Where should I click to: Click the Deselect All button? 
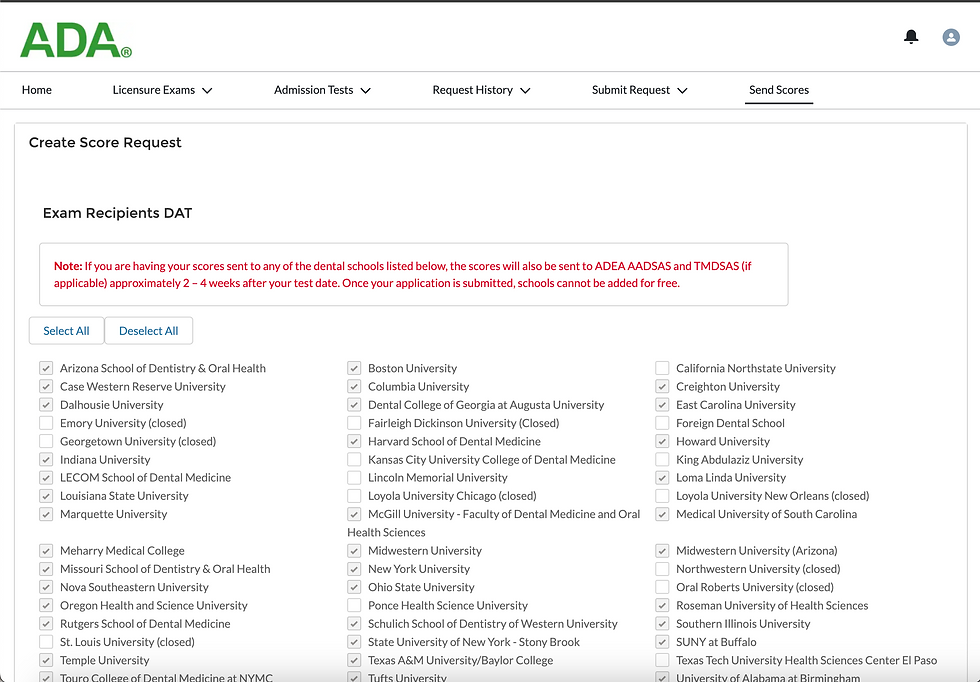(148, 330)
